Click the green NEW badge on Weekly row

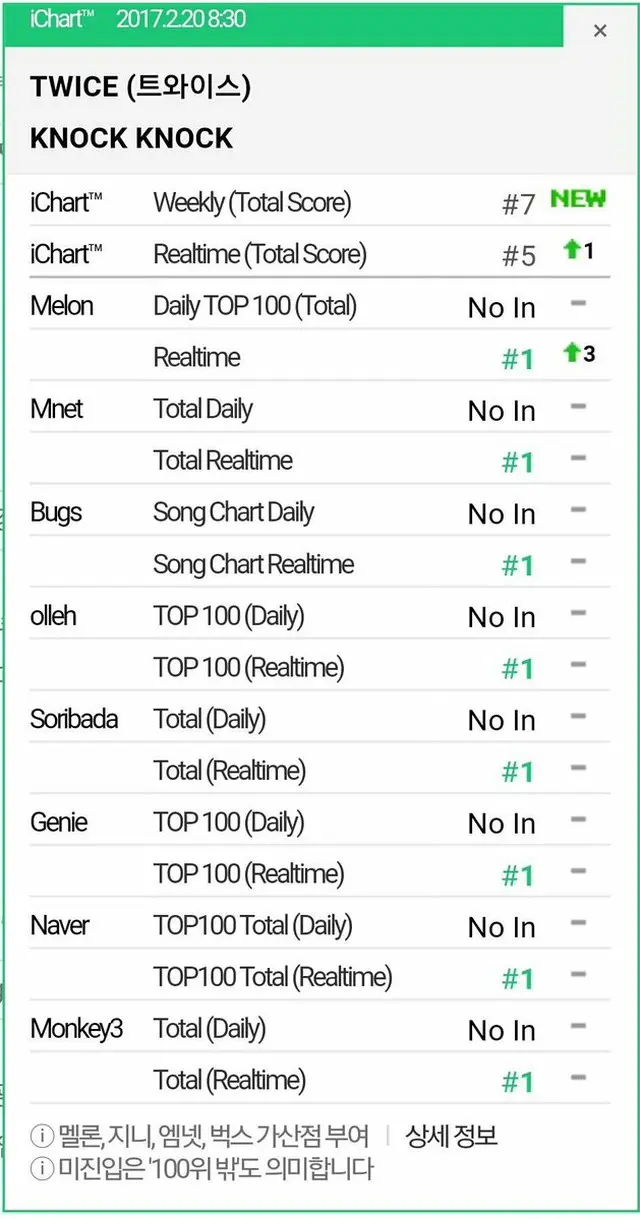tap(578, 199)
